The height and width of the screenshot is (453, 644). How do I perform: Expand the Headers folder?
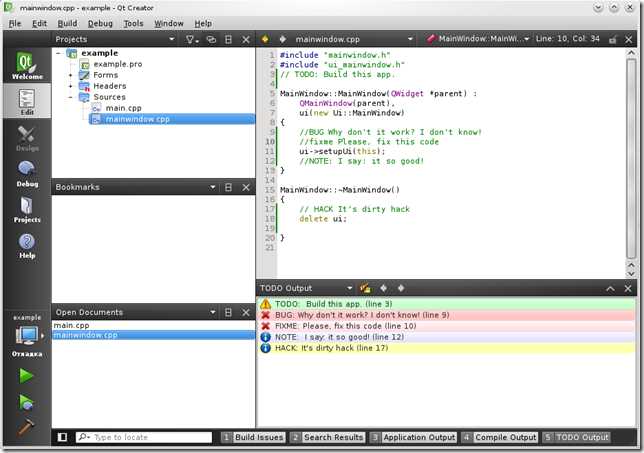point(71,86)
